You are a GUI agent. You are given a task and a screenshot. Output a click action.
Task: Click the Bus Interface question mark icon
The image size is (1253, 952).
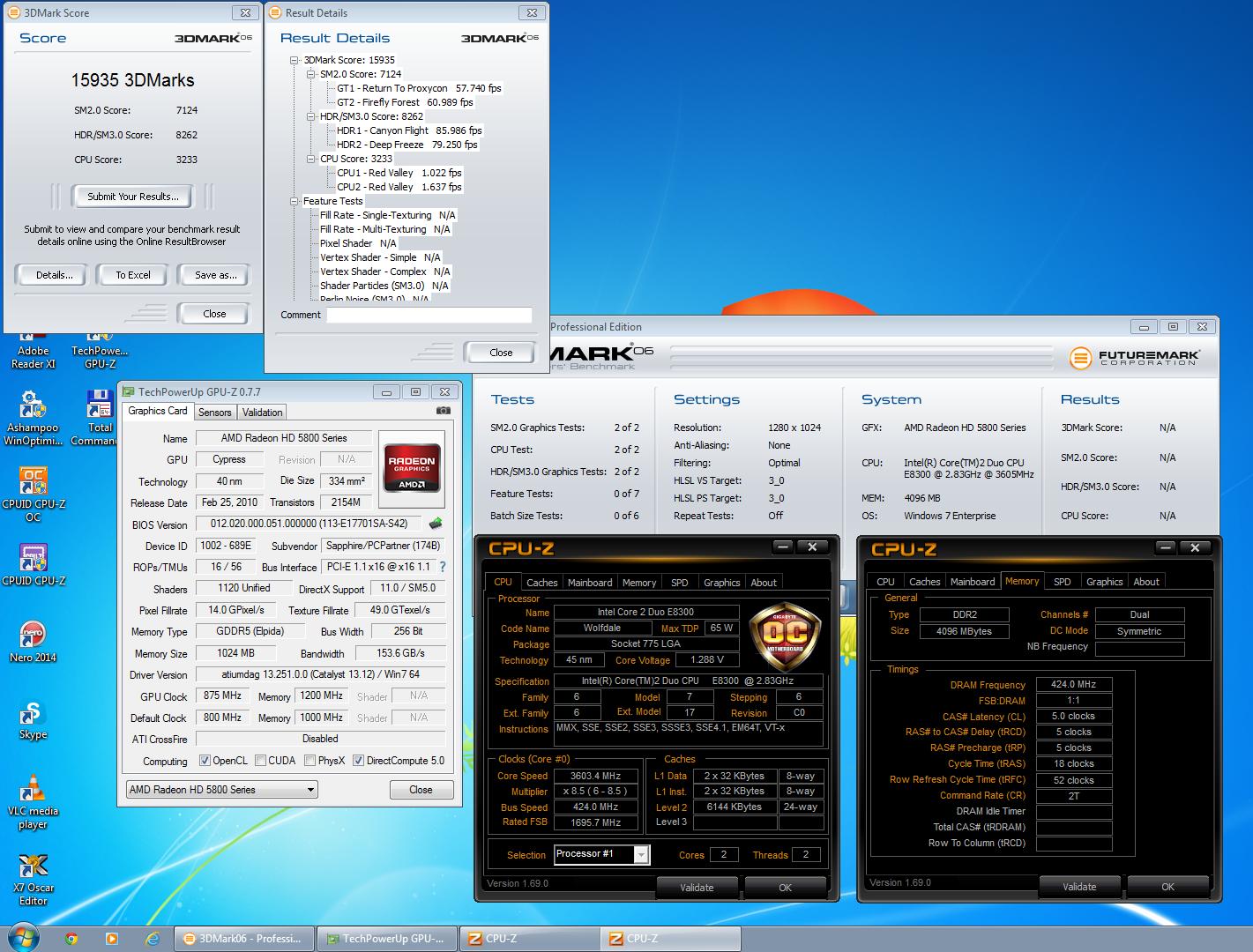pyautogui.click(x=443, y=567)
